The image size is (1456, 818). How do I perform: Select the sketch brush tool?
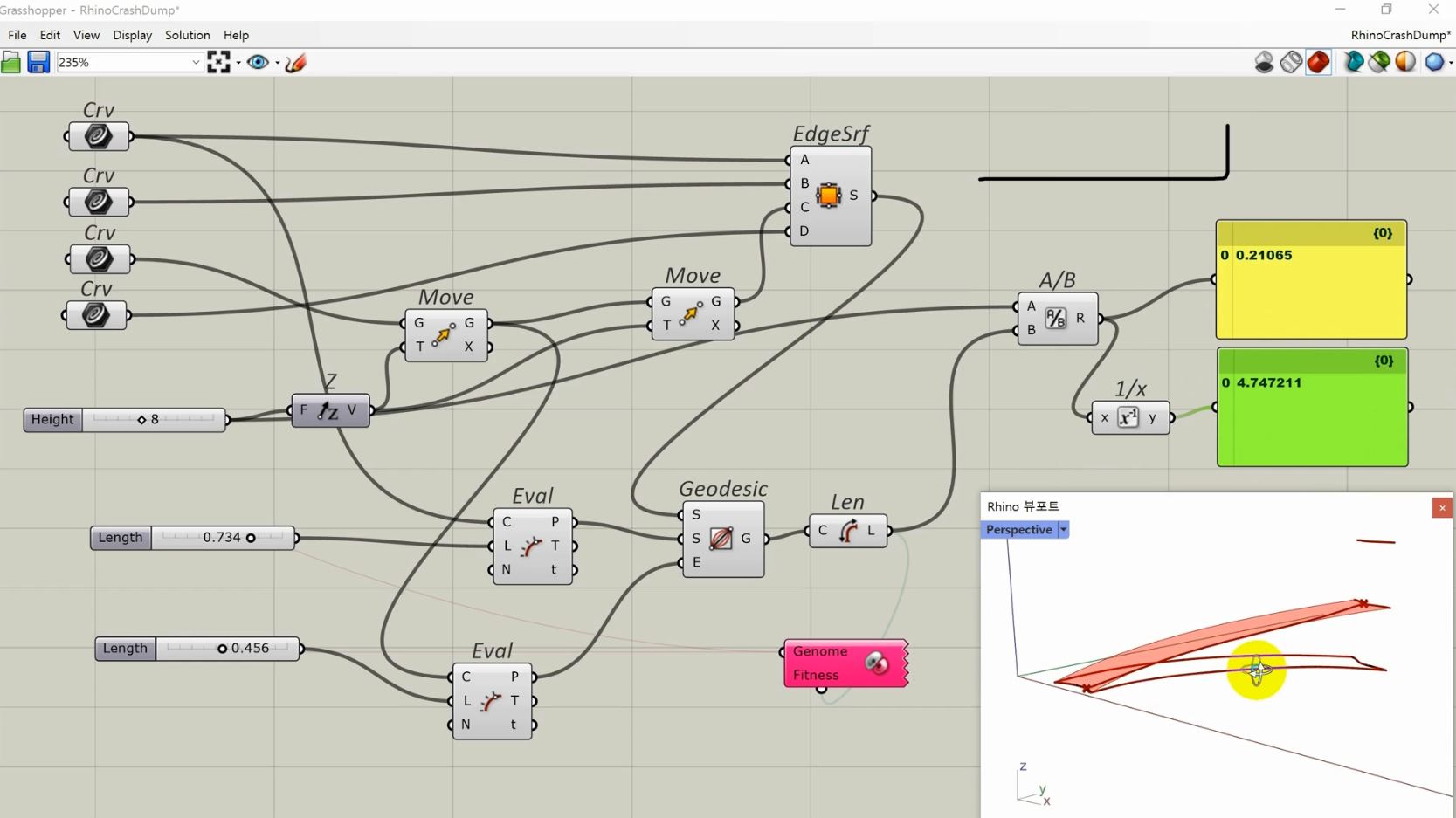coord(296,62)
